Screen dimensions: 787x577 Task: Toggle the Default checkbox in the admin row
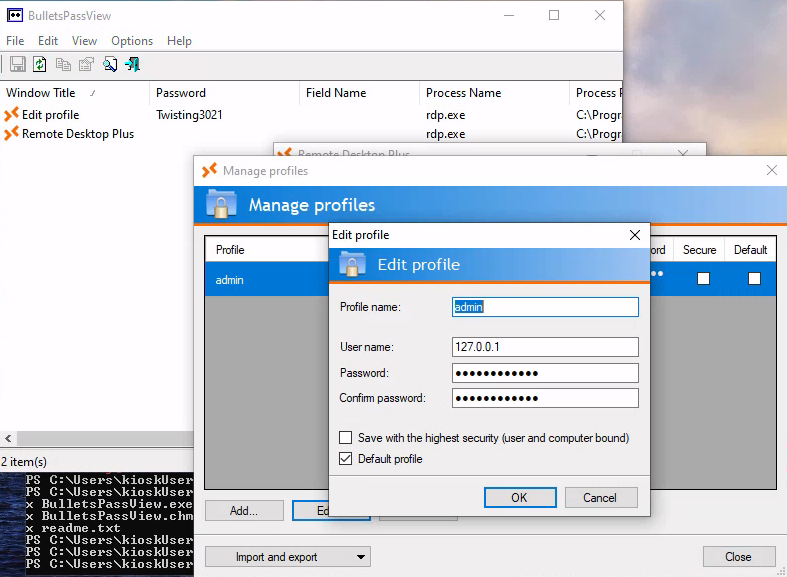754,278
